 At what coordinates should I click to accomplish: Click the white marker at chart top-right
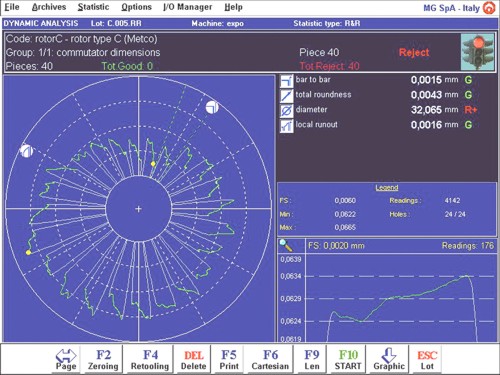point(212,107)
